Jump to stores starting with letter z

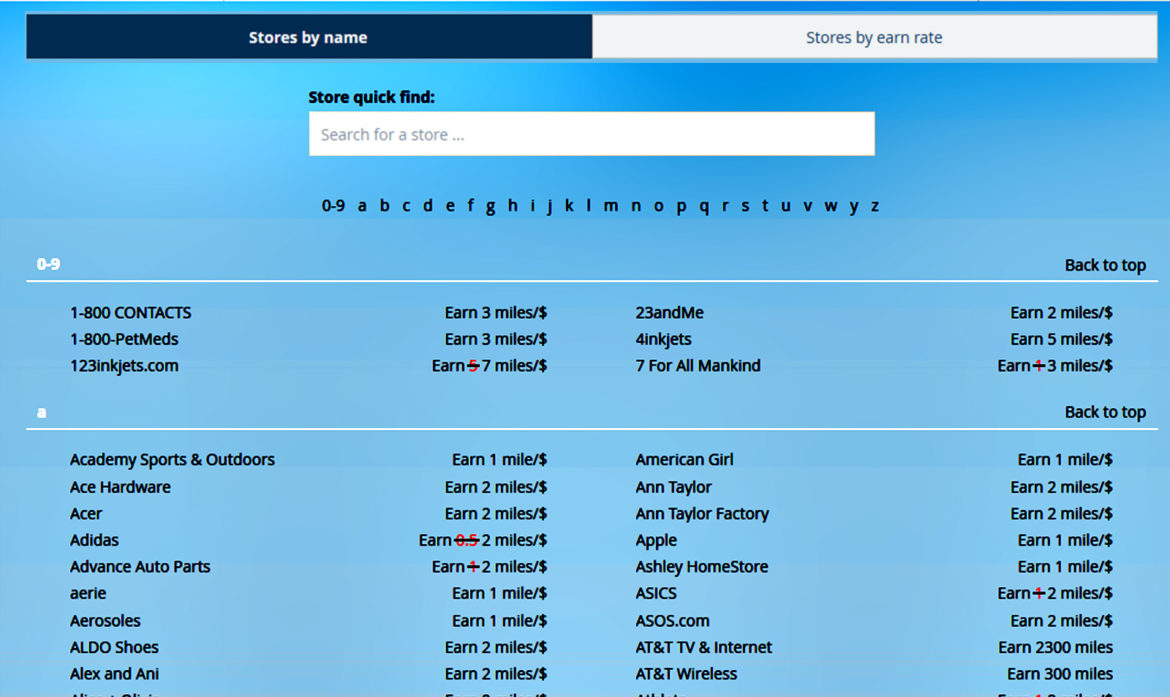[875, 205]
